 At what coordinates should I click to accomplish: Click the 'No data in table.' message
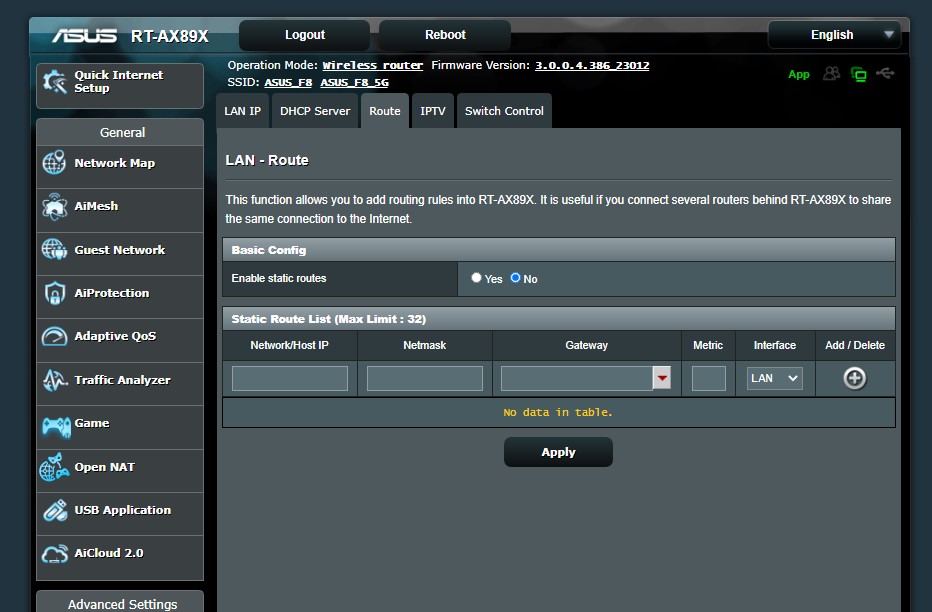(558, 412)
